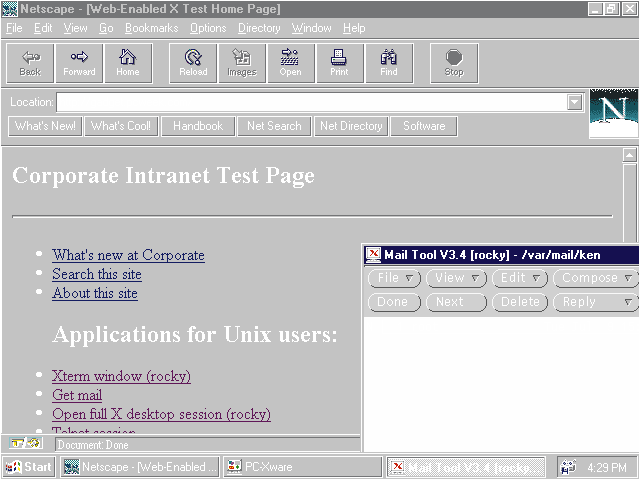Image resolution: width=640 pixels, height=480 pixels.
Task: Click the Net Search button
Action: tap(274, 126)
